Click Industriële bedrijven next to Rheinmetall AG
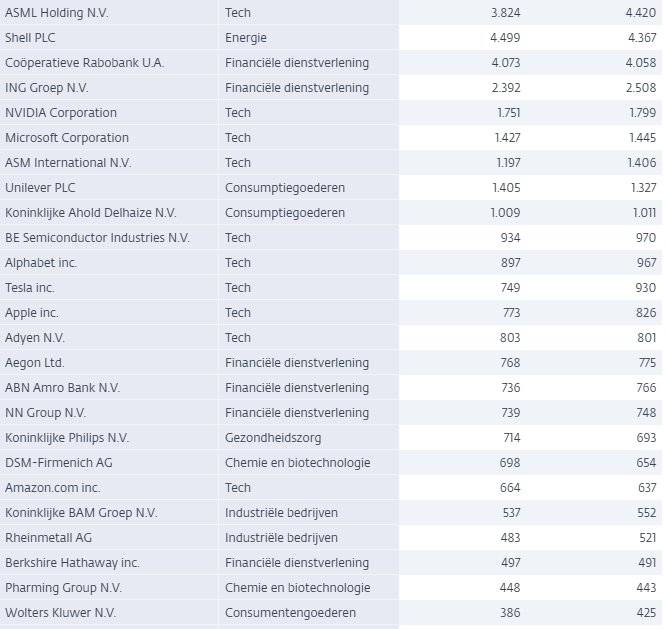The image size is (665, 629). pyautogui.click(x=281, y=538)
